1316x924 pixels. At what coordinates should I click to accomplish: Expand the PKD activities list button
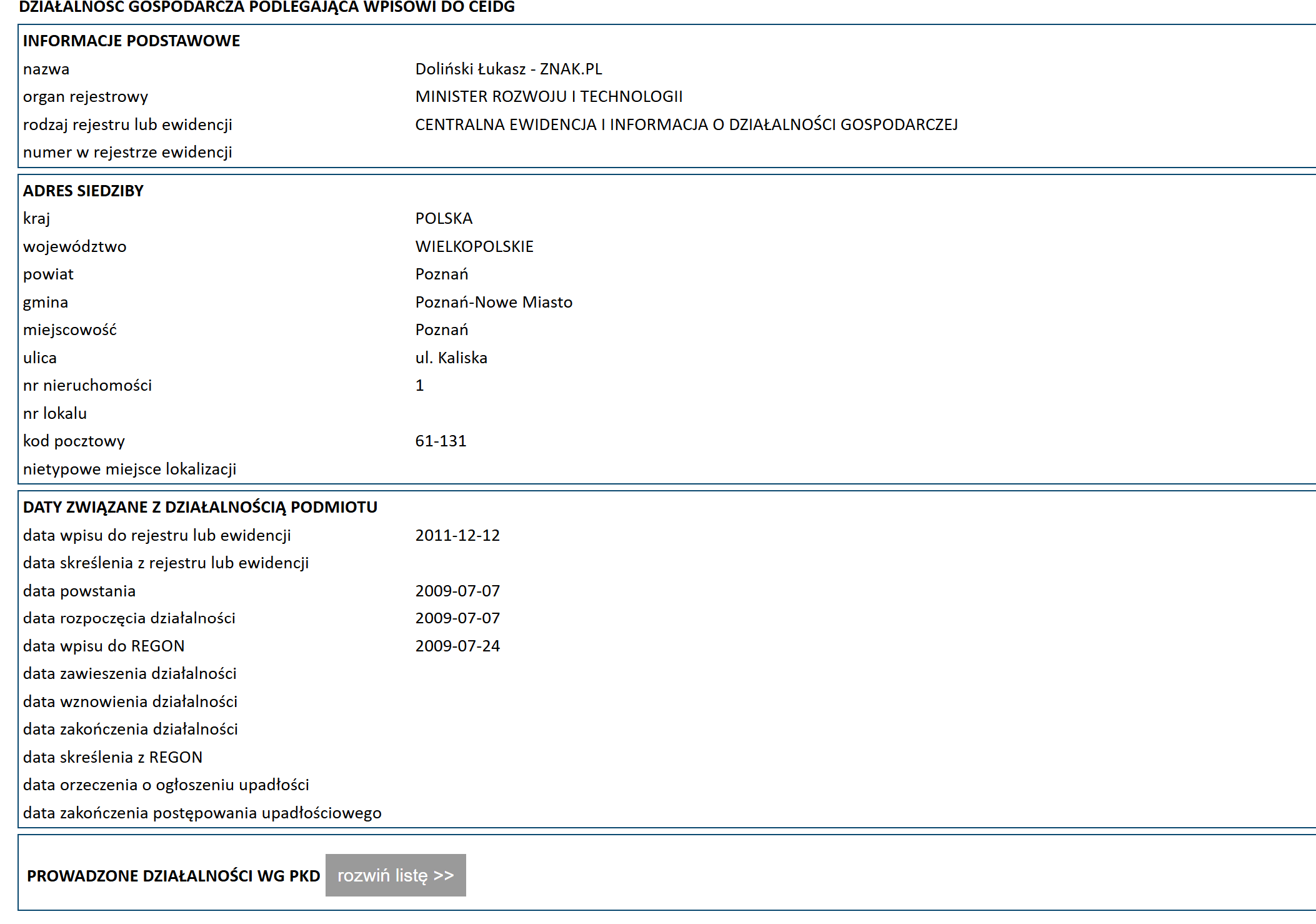pos(395,875)
